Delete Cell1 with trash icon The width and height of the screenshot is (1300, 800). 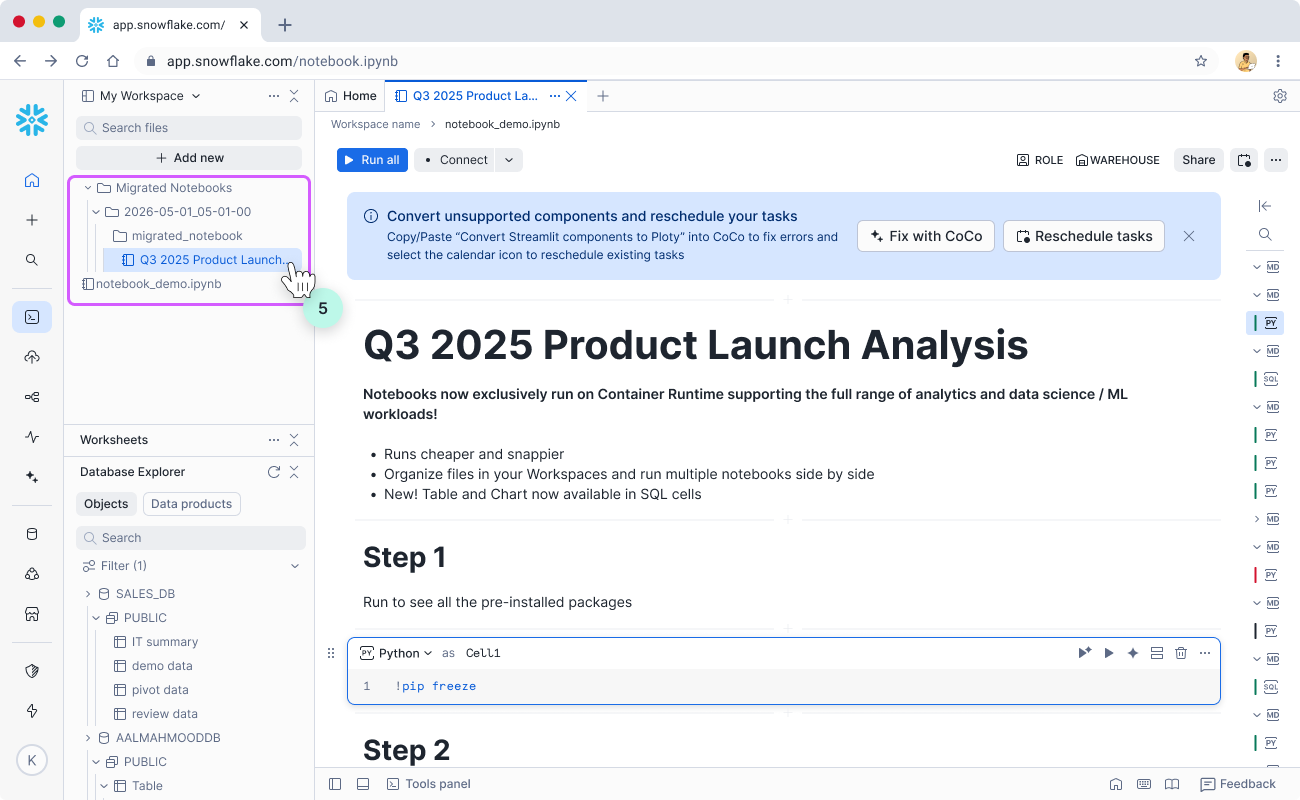click(x=1181, y=653)
